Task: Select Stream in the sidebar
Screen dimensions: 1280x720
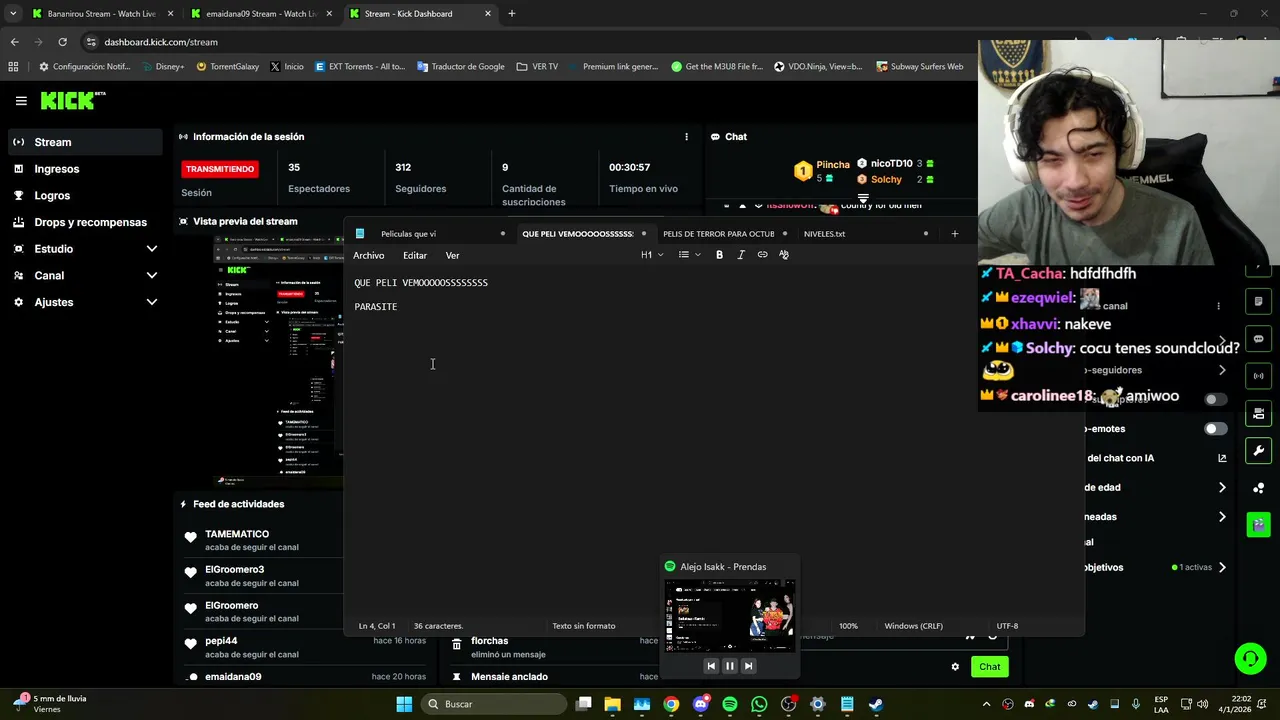Action: pyautogui.click(x=84, y=142)
